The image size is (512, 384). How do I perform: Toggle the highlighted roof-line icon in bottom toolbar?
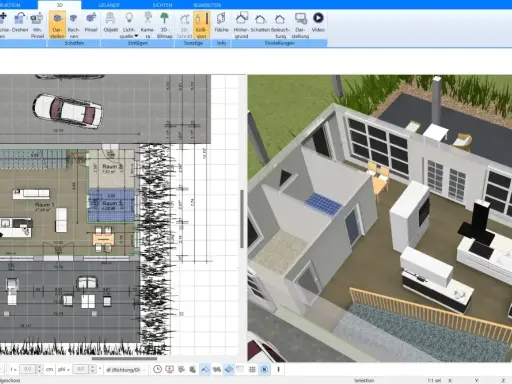coord(205,369)
